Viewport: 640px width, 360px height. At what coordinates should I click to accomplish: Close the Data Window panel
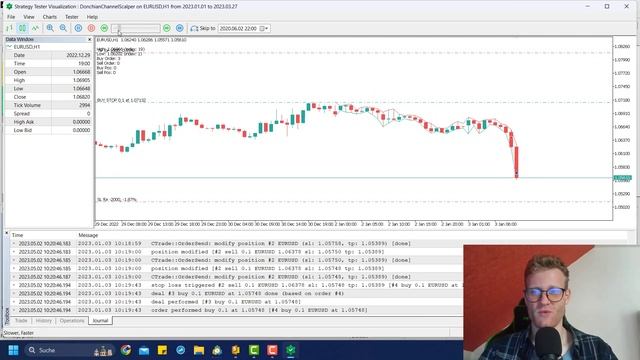tap(89, 40)
